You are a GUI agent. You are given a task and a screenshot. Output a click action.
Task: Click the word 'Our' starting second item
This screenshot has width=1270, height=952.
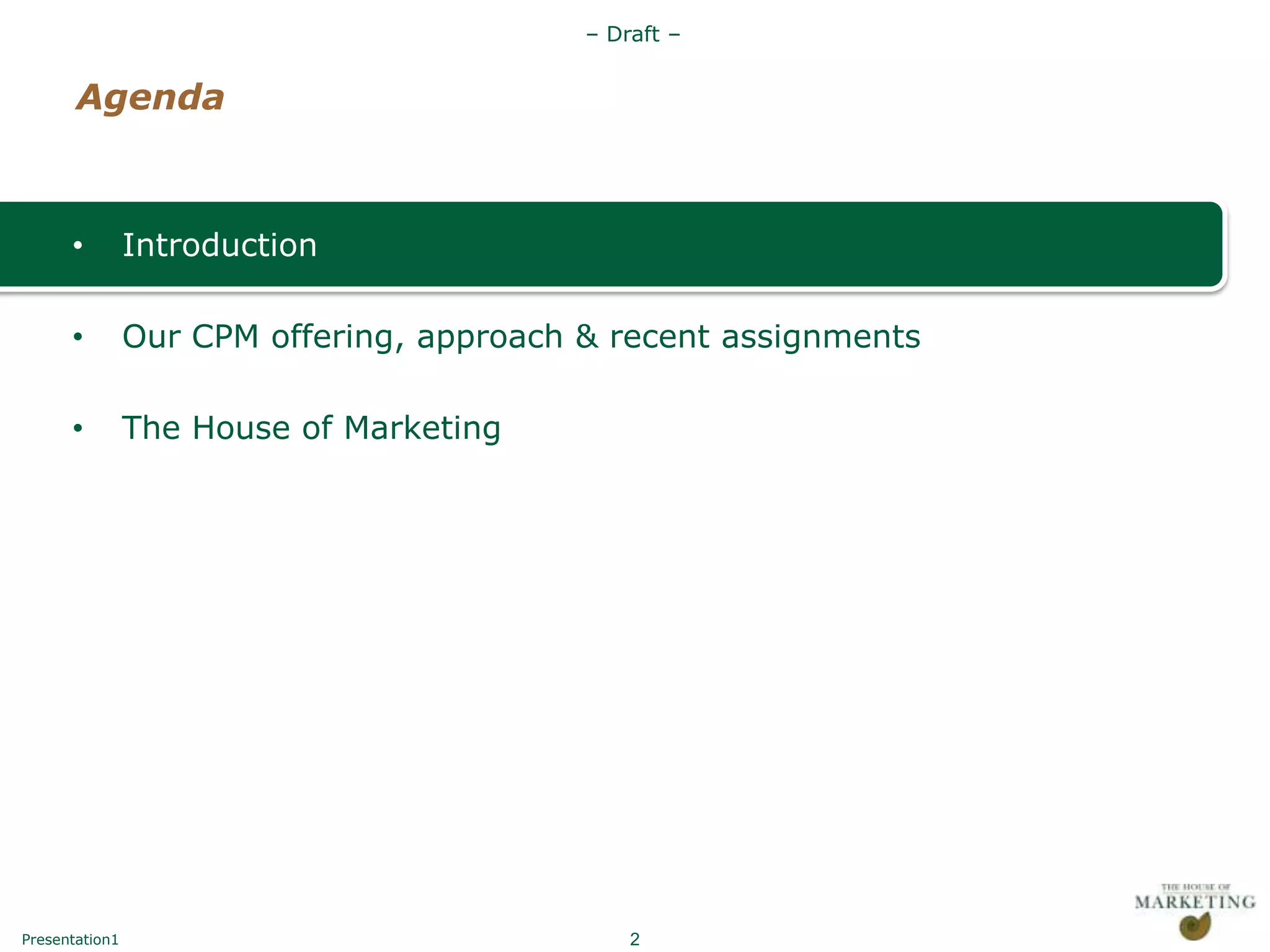click(151, 337)
